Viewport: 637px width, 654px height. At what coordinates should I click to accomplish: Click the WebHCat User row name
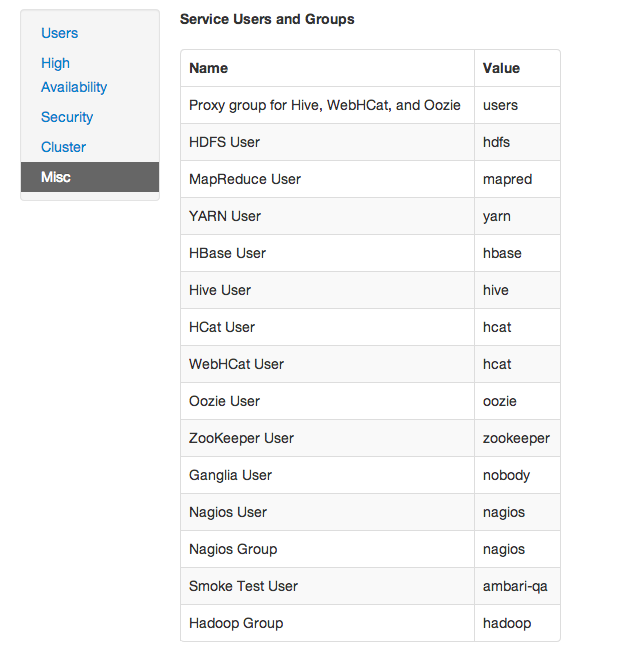point(236,364)
